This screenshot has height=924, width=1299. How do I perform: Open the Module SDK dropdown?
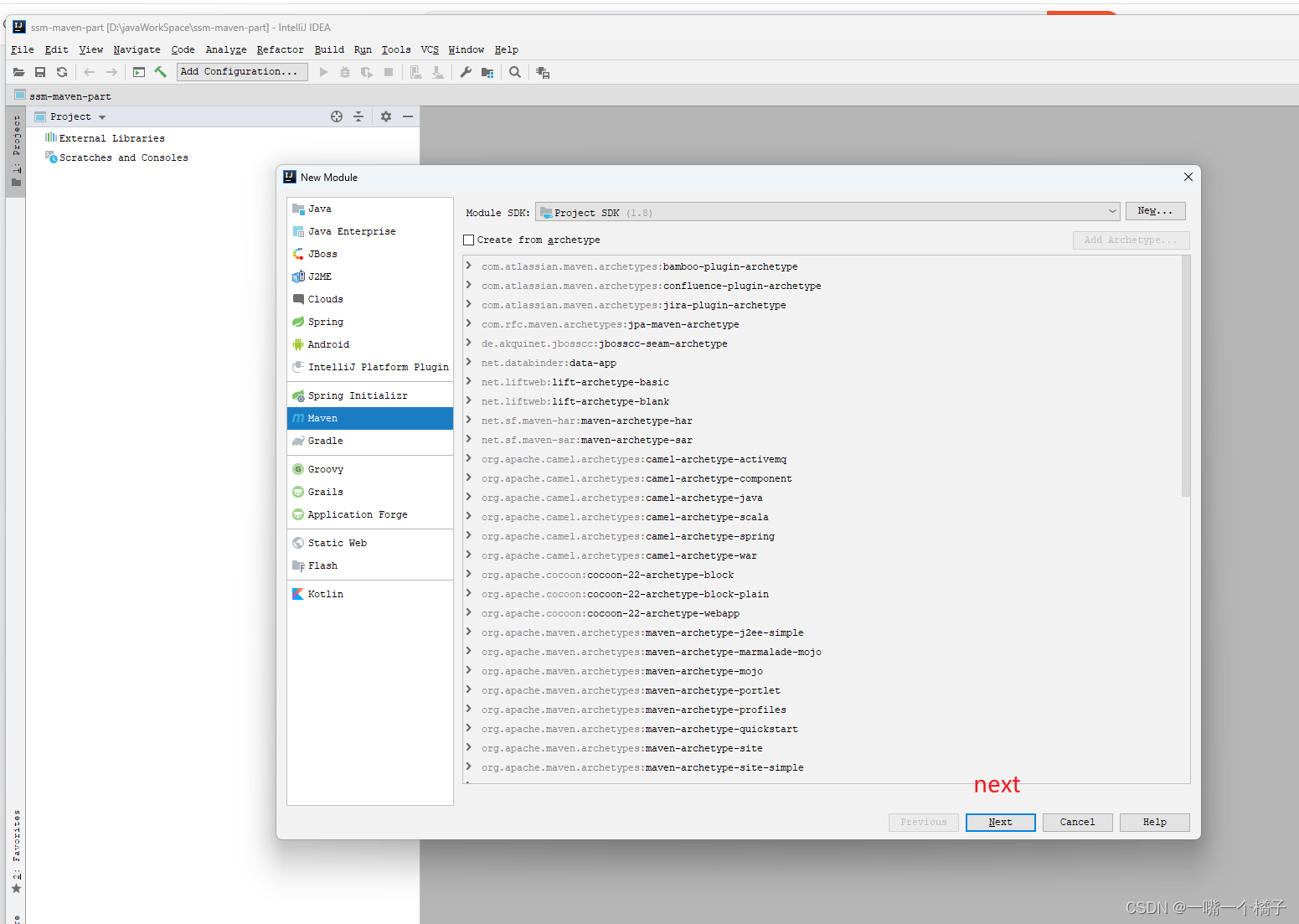point(827,212)
